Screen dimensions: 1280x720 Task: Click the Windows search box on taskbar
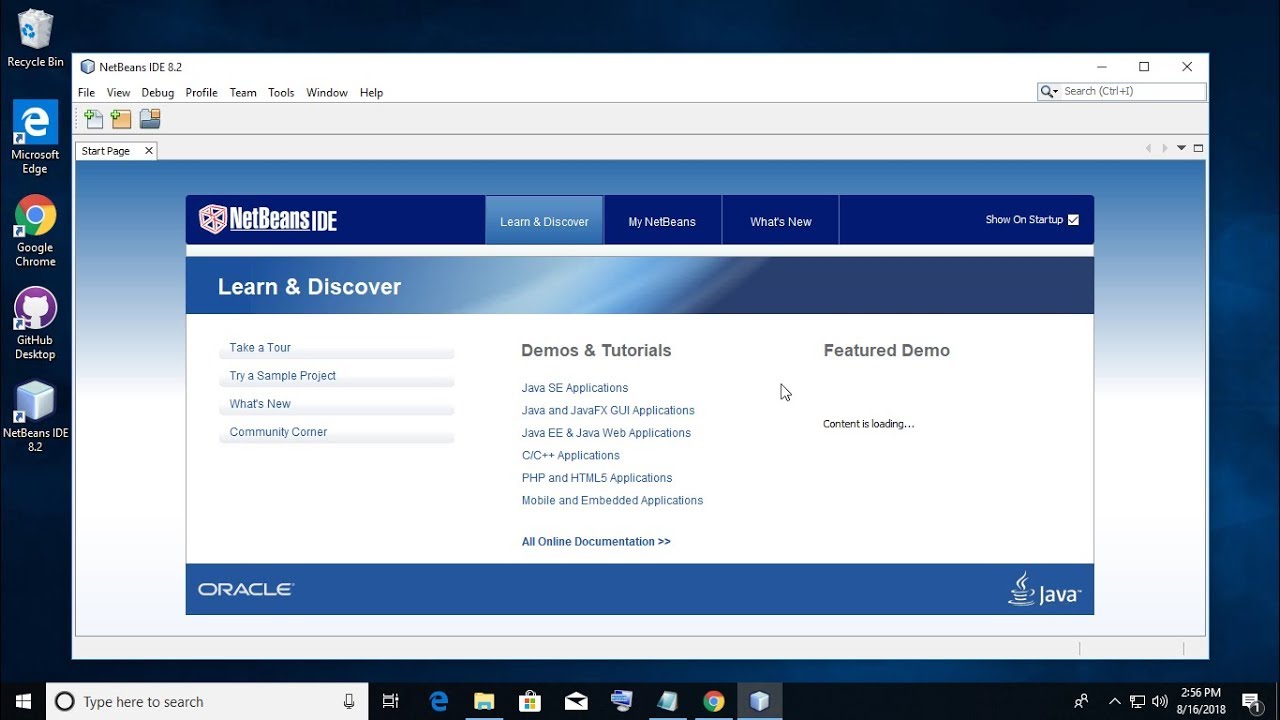point(207,701)
